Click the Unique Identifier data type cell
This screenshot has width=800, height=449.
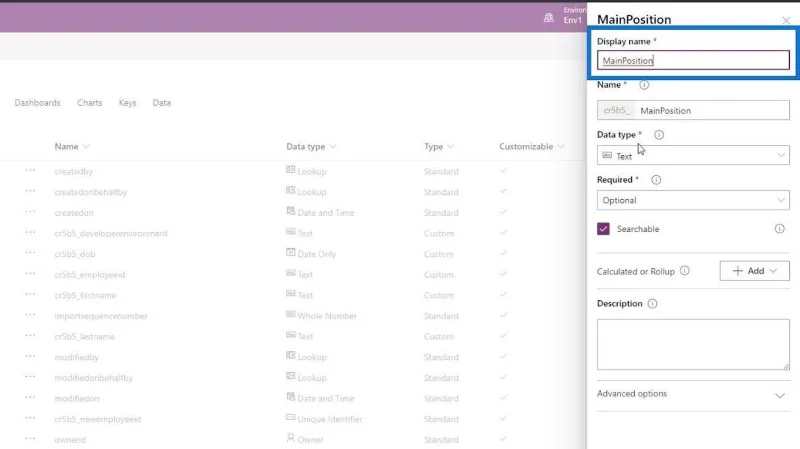[x=324, y=419]
